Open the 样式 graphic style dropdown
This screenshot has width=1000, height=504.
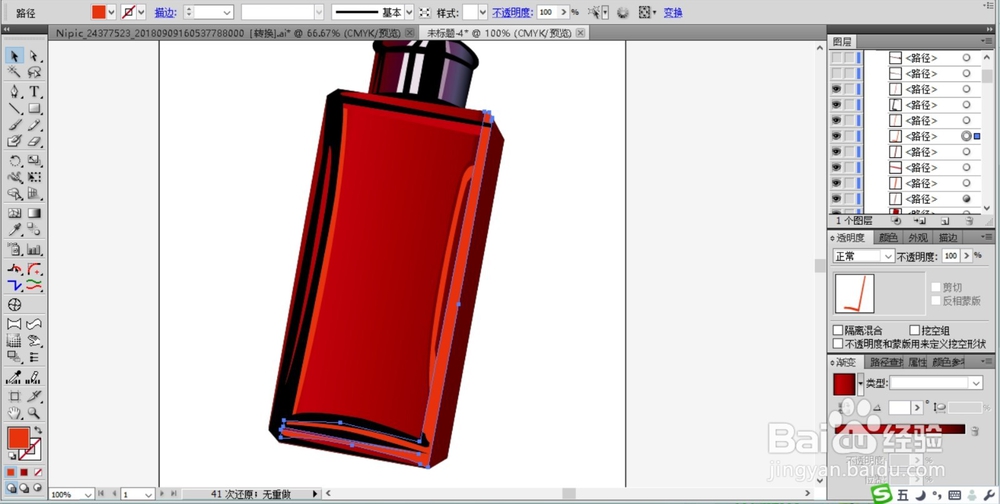tap(483, 12)
